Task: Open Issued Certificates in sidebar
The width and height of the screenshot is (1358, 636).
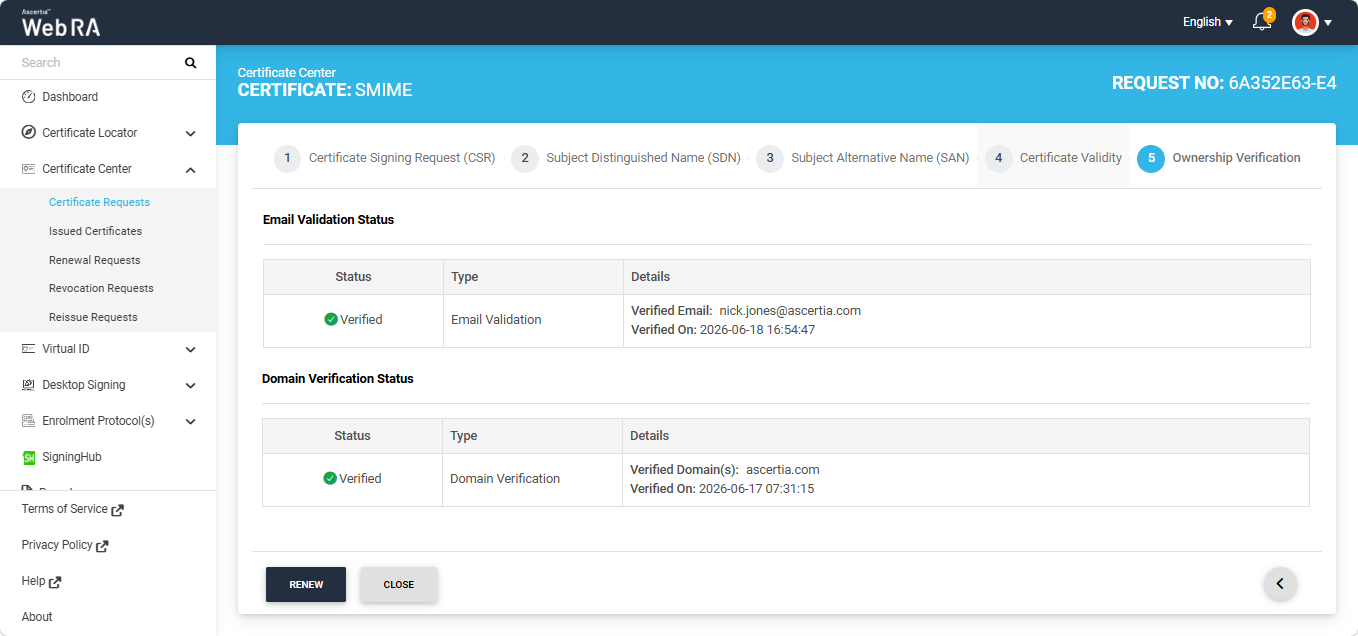Action: (95, 231)
